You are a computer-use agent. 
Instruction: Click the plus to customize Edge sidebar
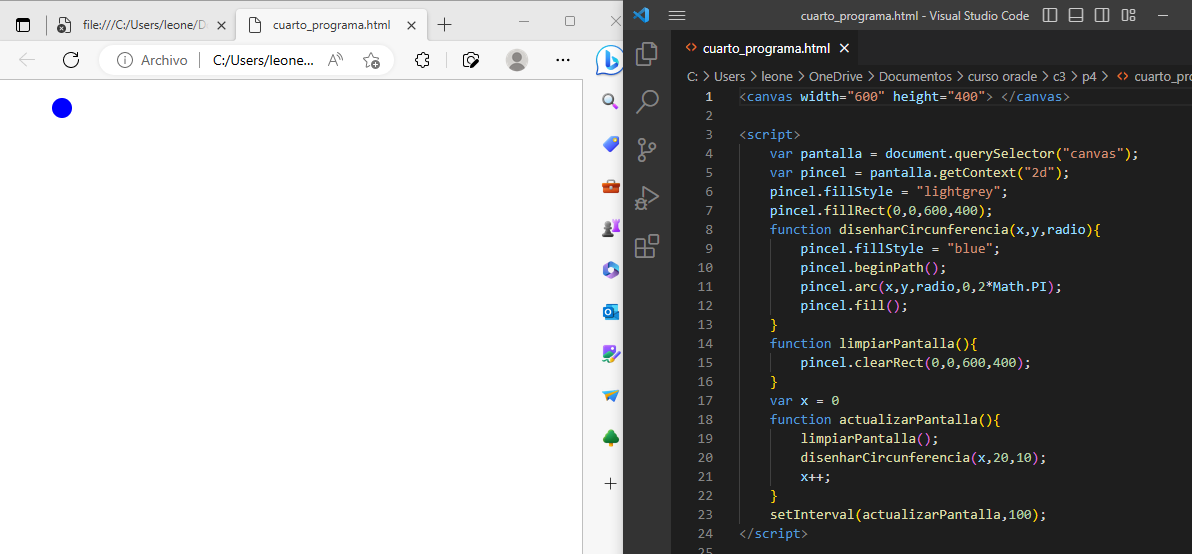coord(610,483)
